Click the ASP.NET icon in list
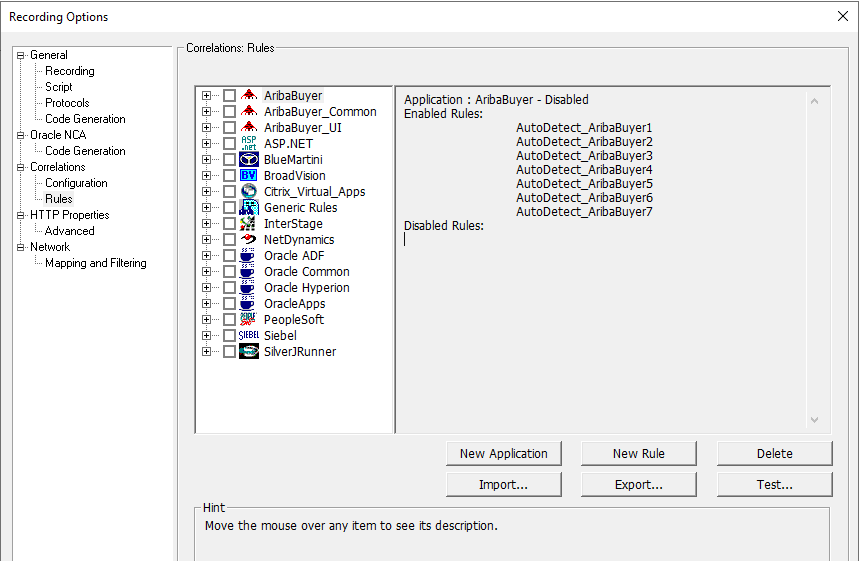The height and width of the screenshot is (561, 859). point(249,144)
